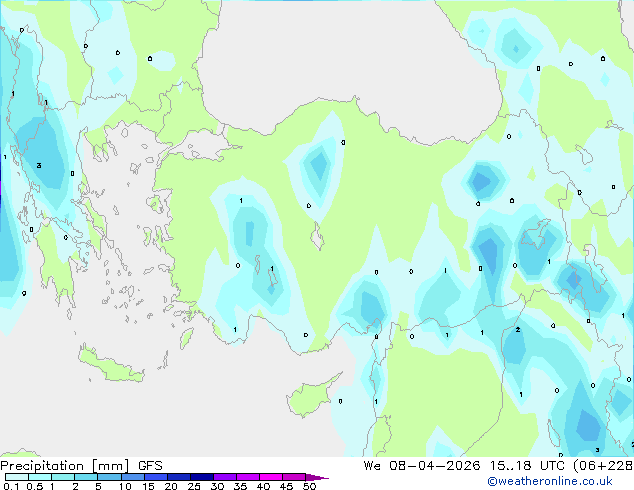
Task: Pick the 45–50 mm legend swatch
Action: tap(294, 477)
